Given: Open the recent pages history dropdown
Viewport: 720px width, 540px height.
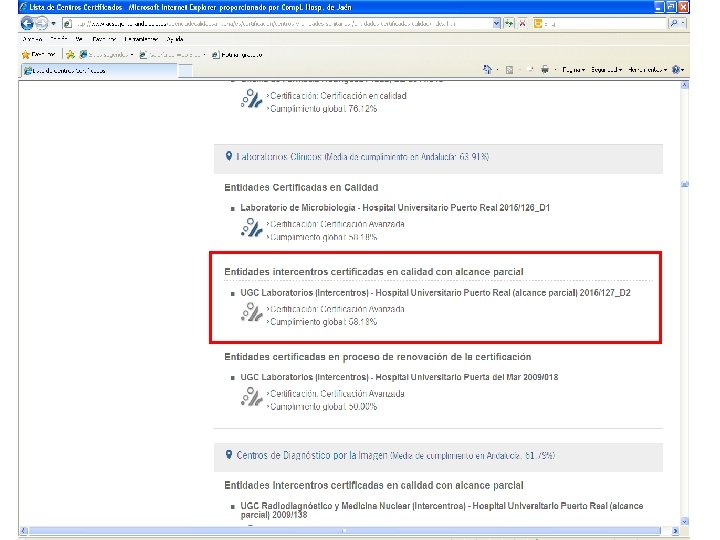Looking at the screenshot, I should [53, 23].
